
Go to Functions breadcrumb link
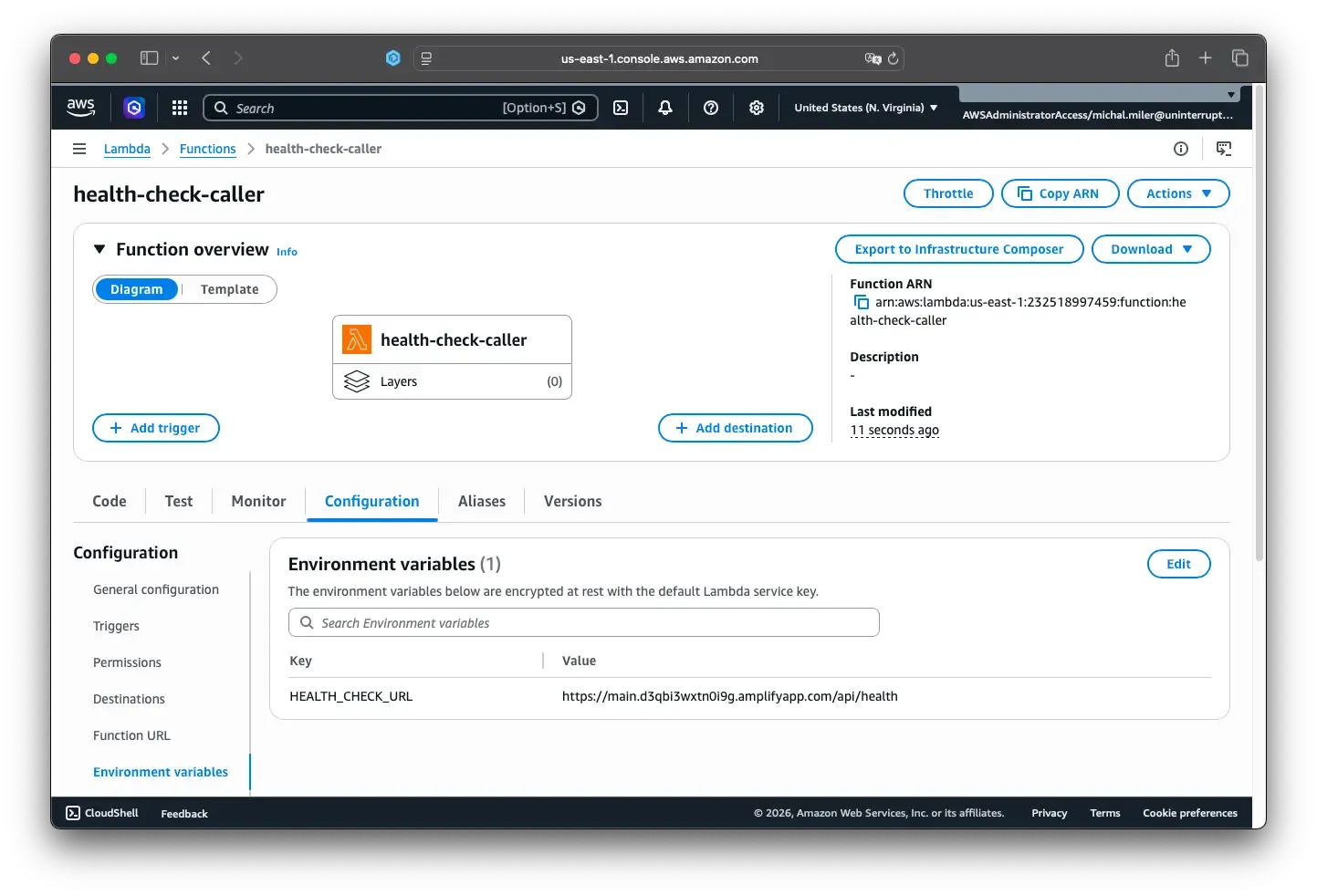(x=207, y=149)
